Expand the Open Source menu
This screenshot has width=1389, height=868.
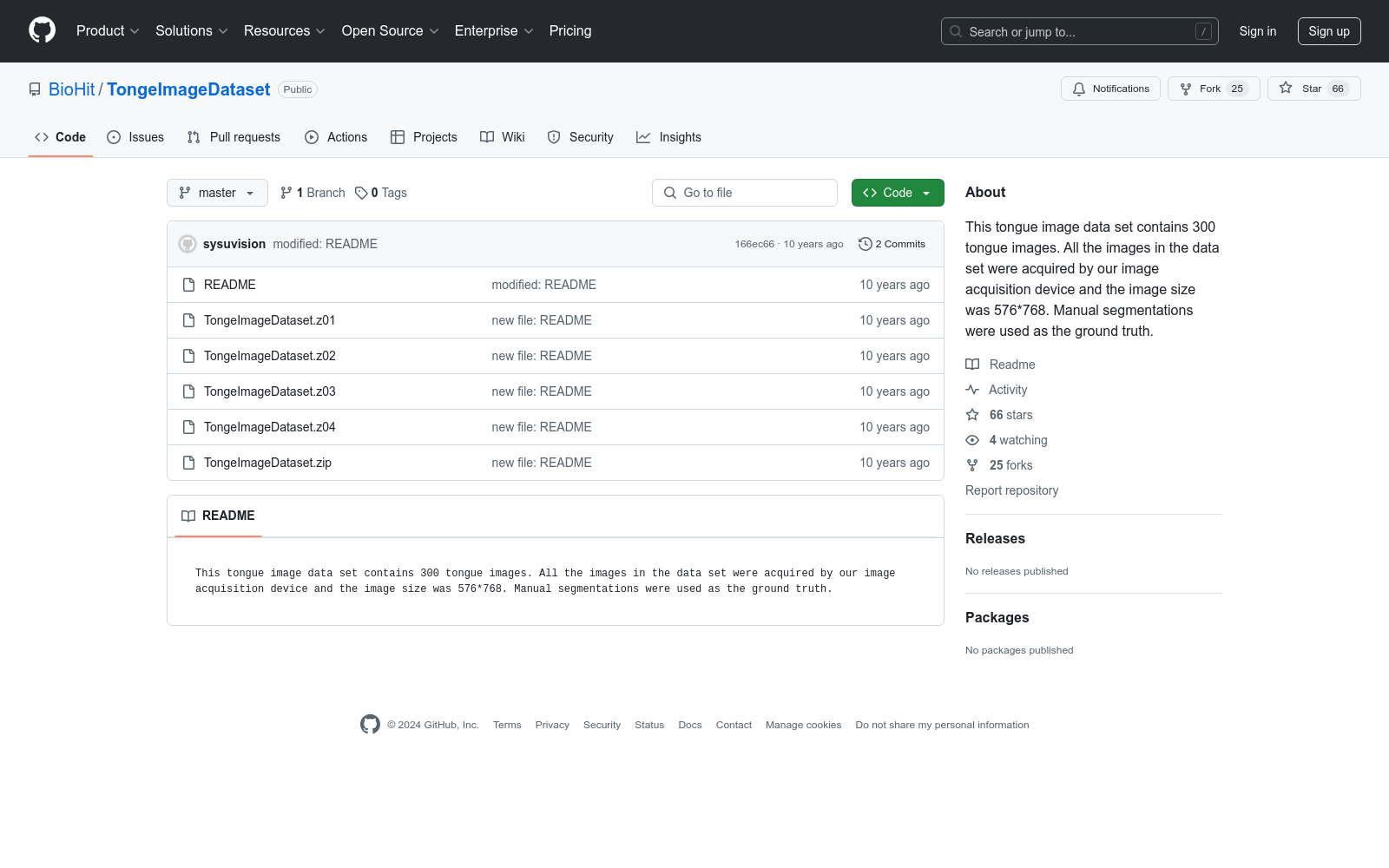pos(390,30)
